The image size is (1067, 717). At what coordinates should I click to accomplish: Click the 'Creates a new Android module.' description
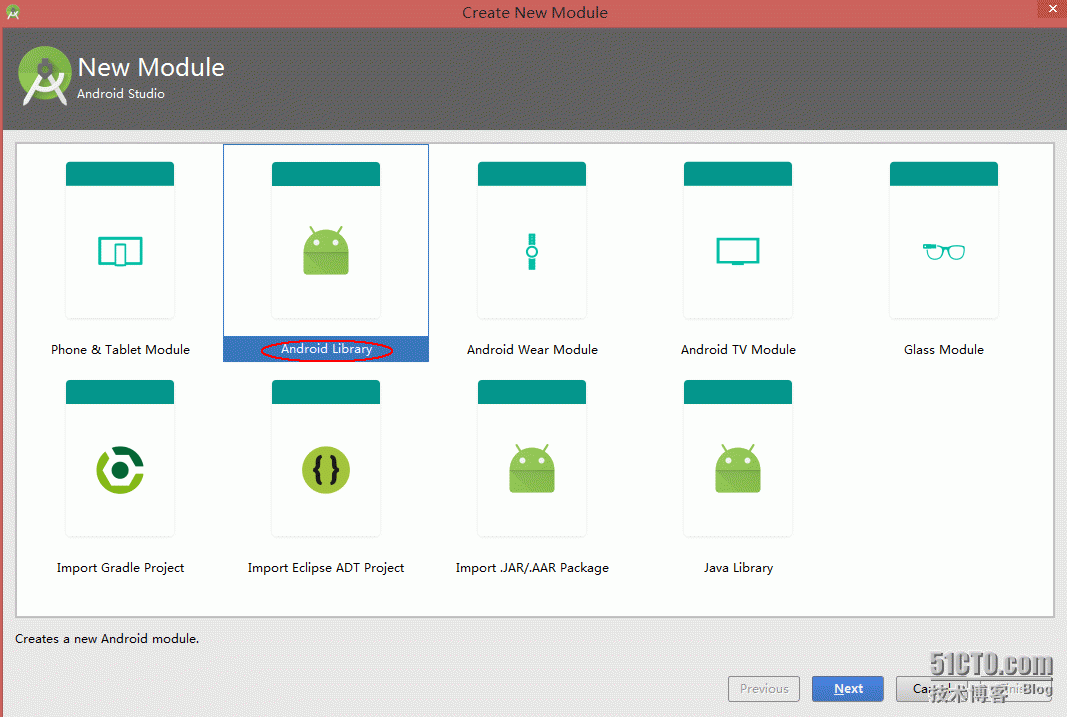107,639
